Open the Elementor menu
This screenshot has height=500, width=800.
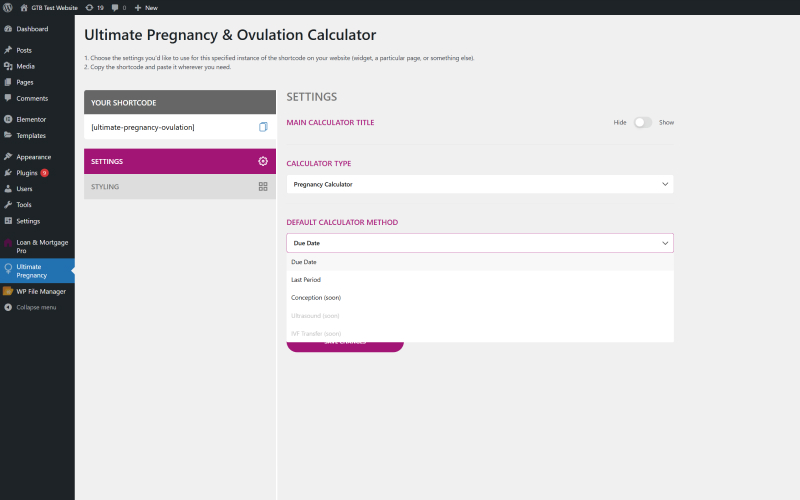click(x=37, y=119)
